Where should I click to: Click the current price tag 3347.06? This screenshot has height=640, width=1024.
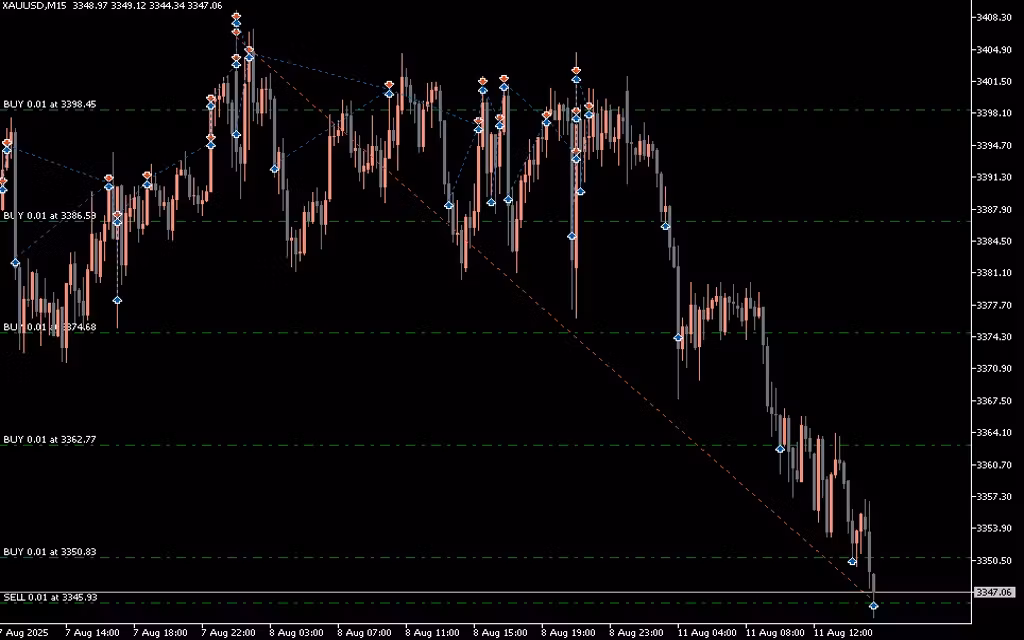[994, 592]
